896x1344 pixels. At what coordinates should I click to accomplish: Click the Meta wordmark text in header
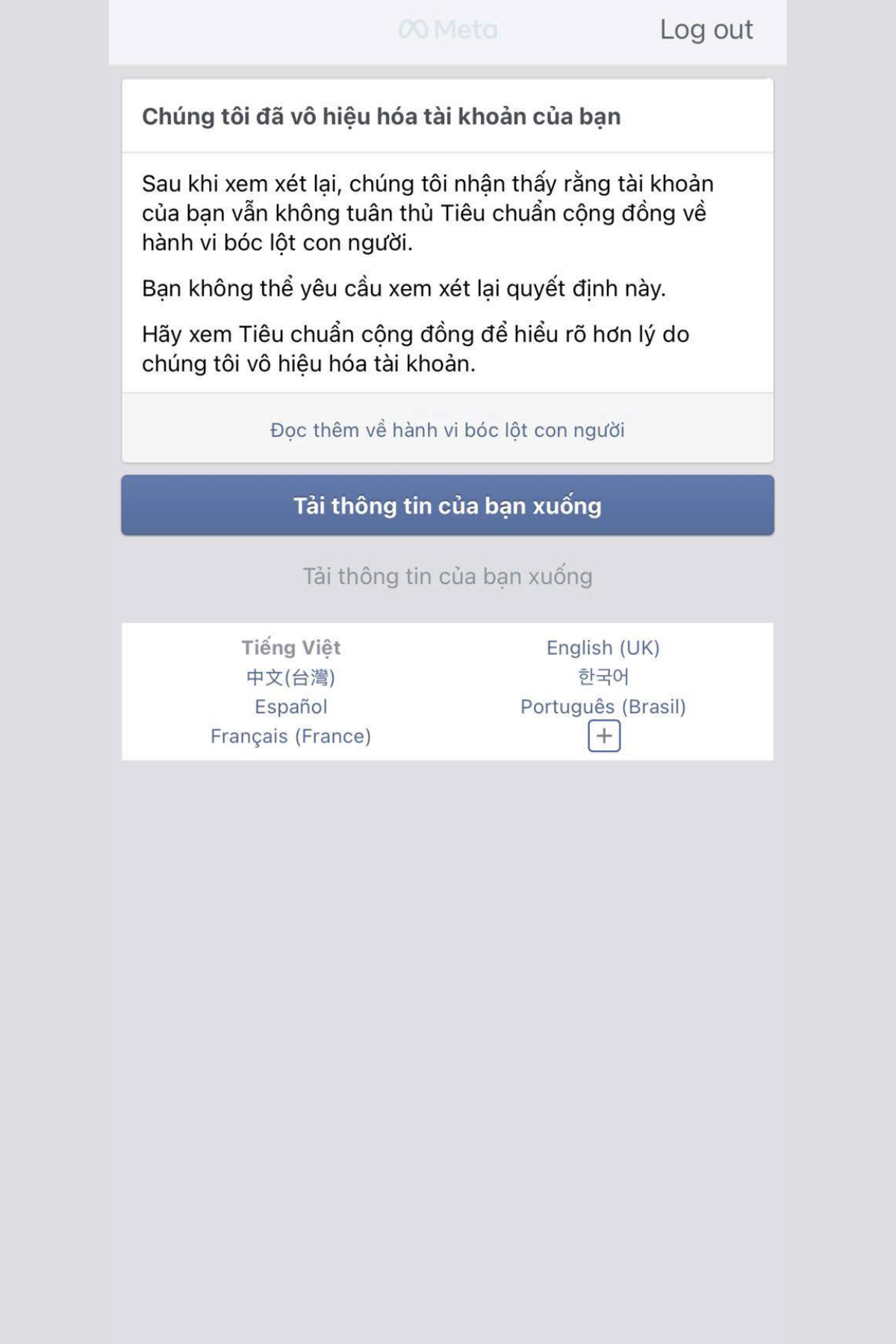(465, 30)
